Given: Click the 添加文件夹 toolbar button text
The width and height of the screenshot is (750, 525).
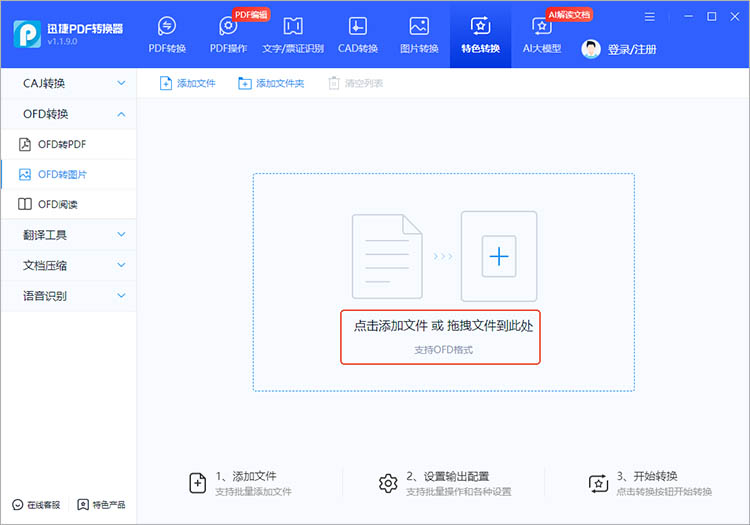Looking at the screenshot, I should pos(280,84).
